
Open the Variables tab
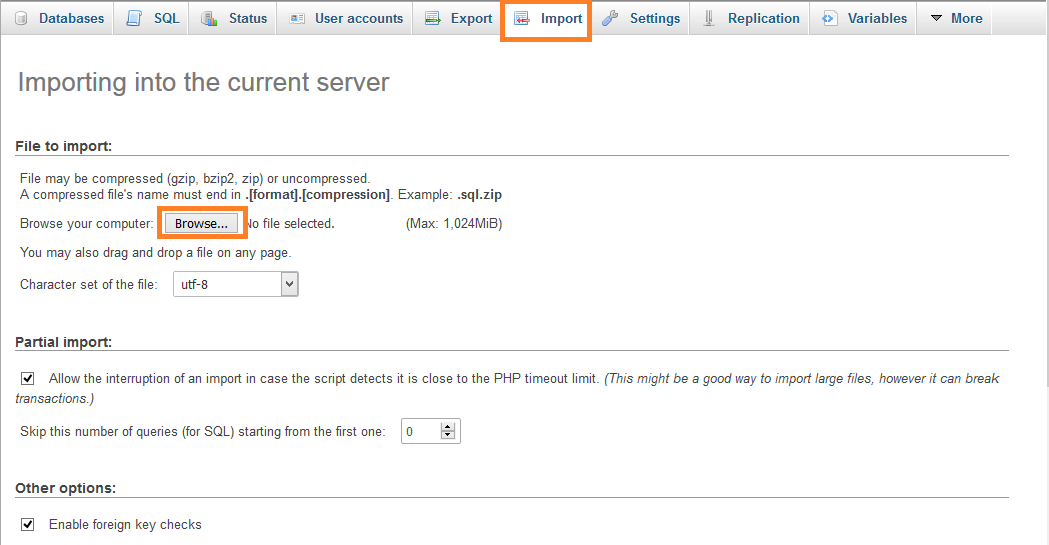click(864, 18)
